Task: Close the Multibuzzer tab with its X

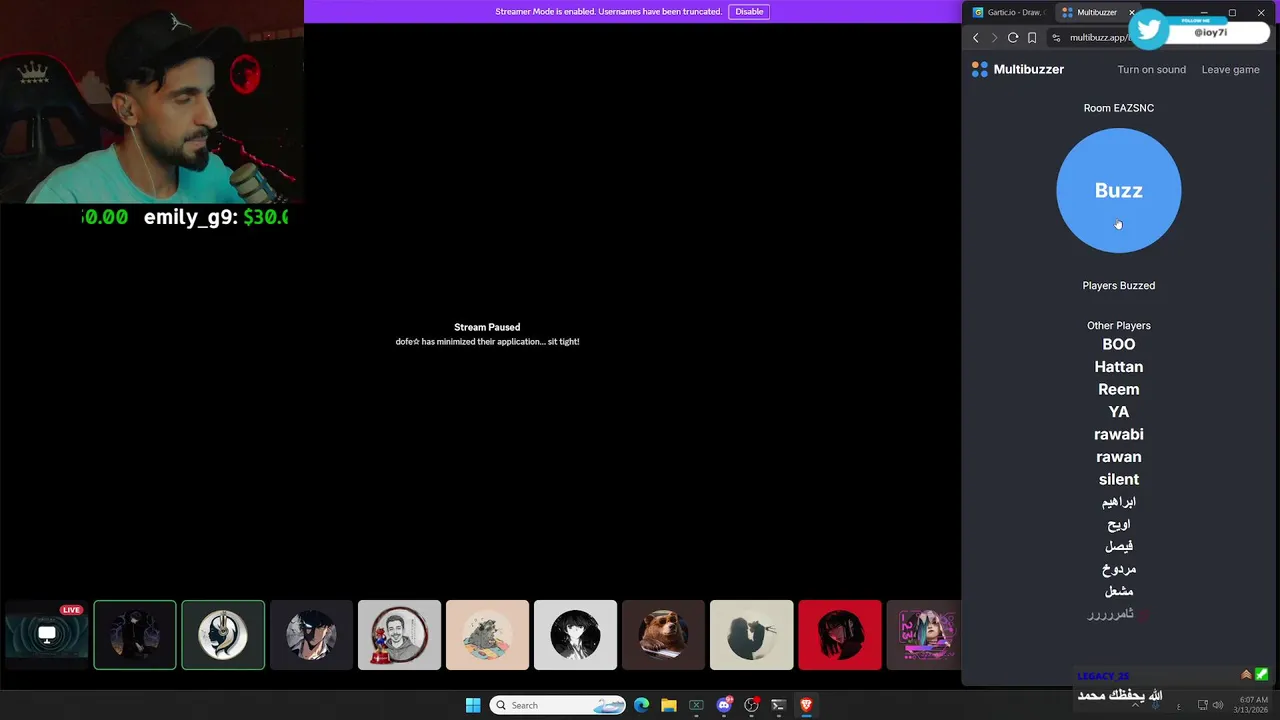Action: tap(1132, 12)
